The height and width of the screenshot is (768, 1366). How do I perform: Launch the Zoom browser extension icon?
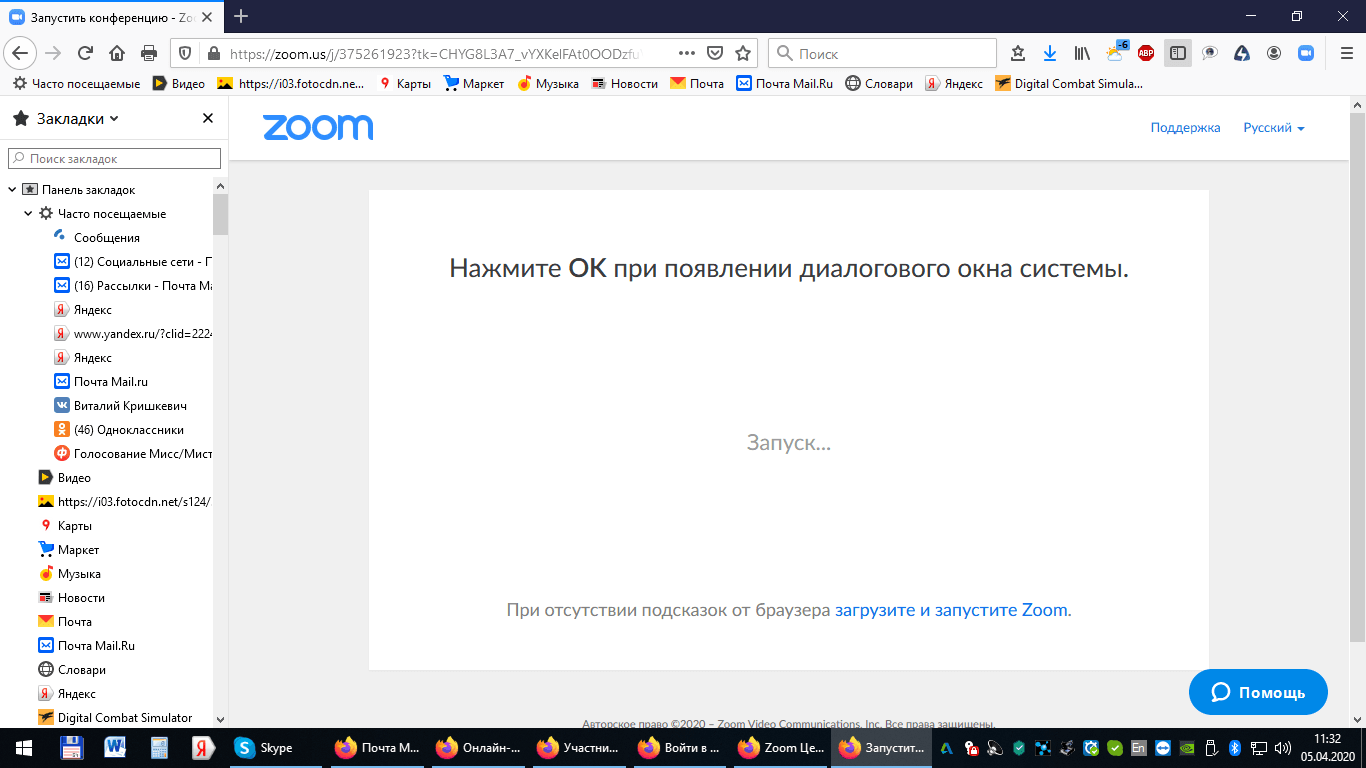[x=1306, y=52]
